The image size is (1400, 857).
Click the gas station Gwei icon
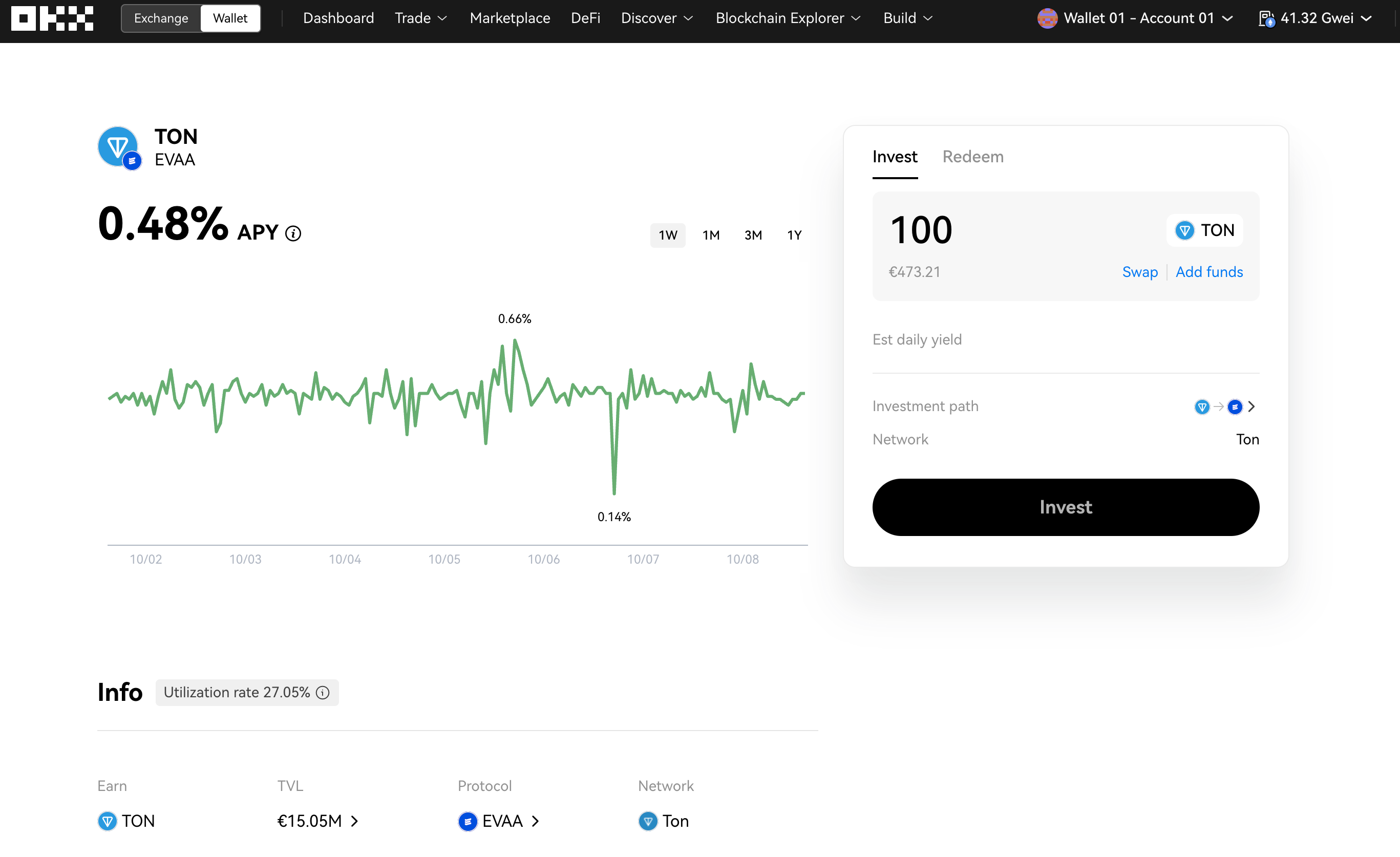pyautogui.click(x=1266, y=19)
